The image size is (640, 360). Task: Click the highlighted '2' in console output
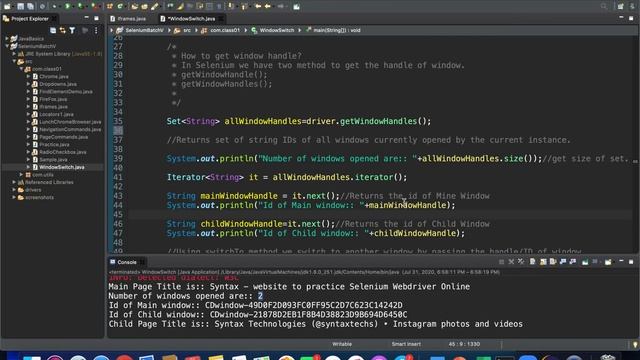click(x=260, y=296)
